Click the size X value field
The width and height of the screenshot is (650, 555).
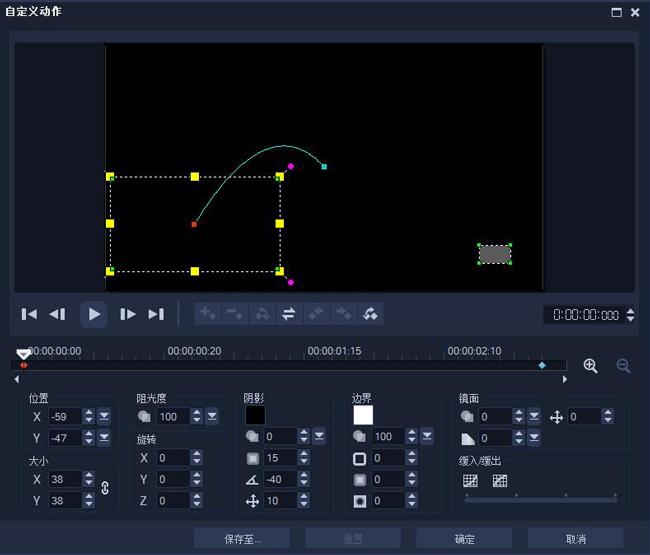click(65, 480)
